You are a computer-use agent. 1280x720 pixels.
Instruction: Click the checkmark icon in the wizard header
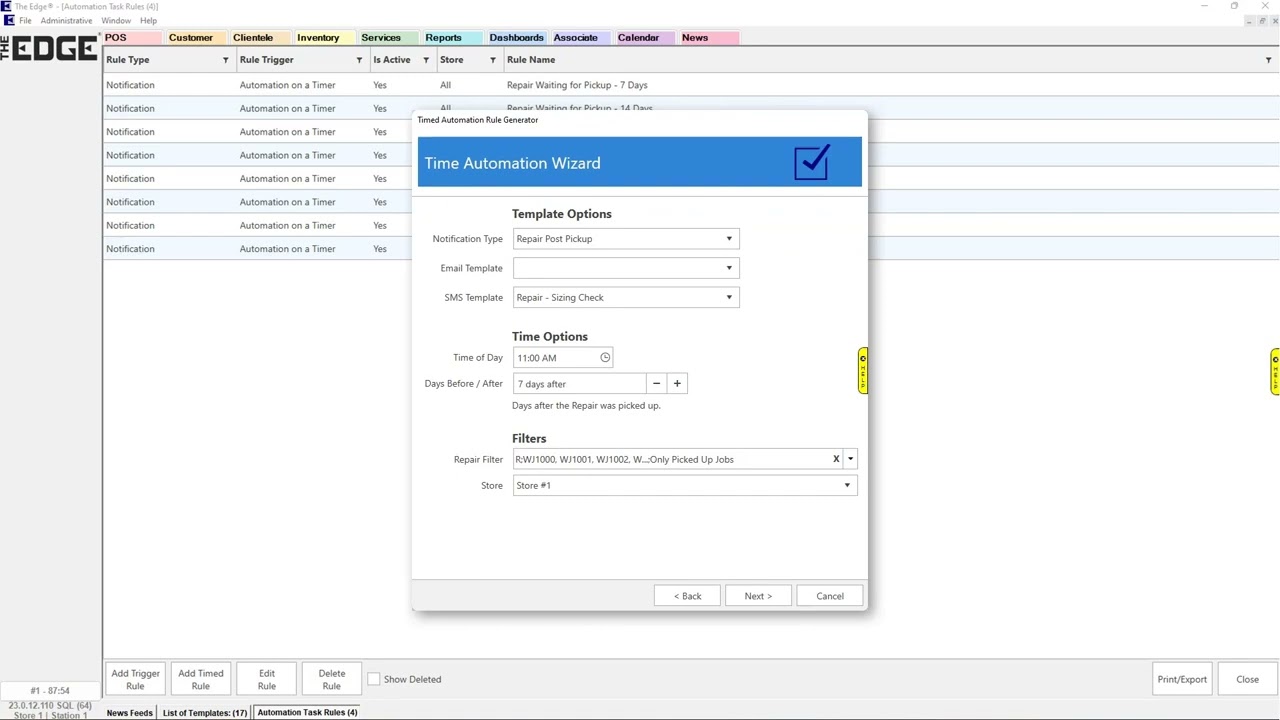tap(812, 162)
